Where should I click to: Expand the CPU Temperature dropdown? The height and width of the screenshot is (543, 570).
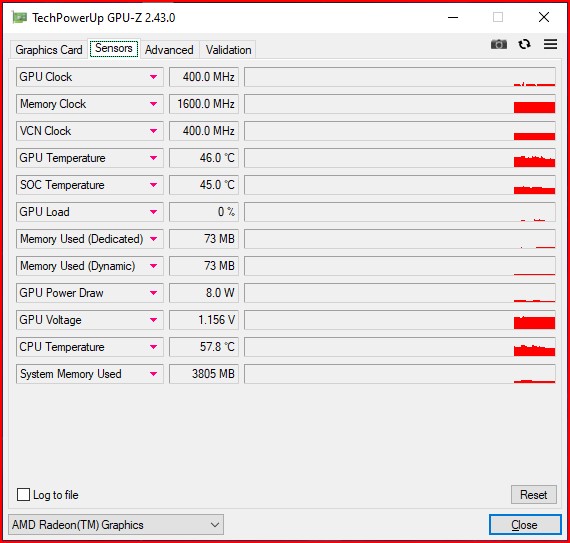pyautogui.click(x=153, y=347)
